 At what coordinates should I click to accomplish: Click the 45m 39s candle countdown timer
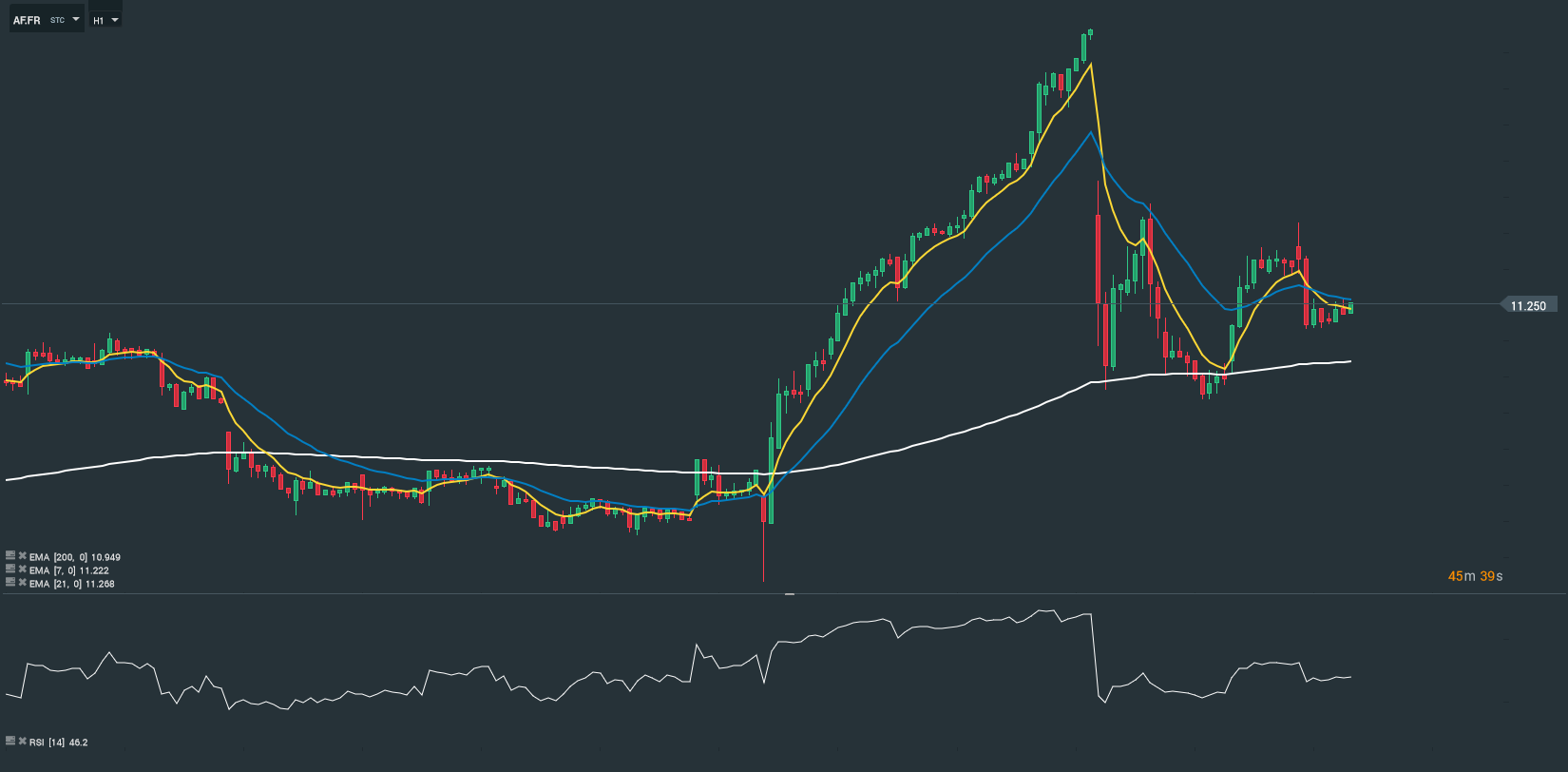(x=1475, y=576)
